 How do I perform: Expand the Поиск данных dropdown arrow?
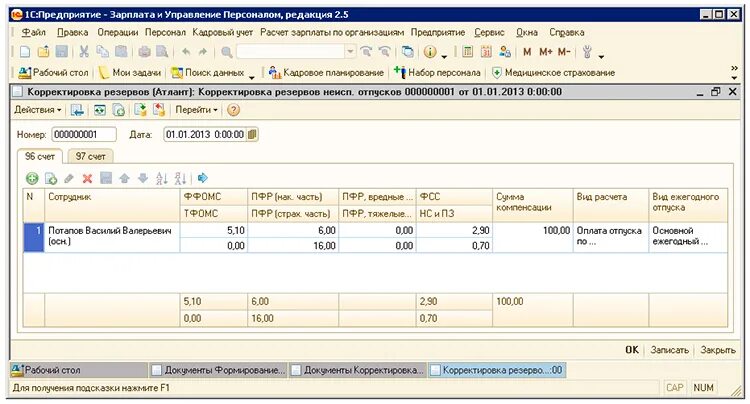[252, 76]
